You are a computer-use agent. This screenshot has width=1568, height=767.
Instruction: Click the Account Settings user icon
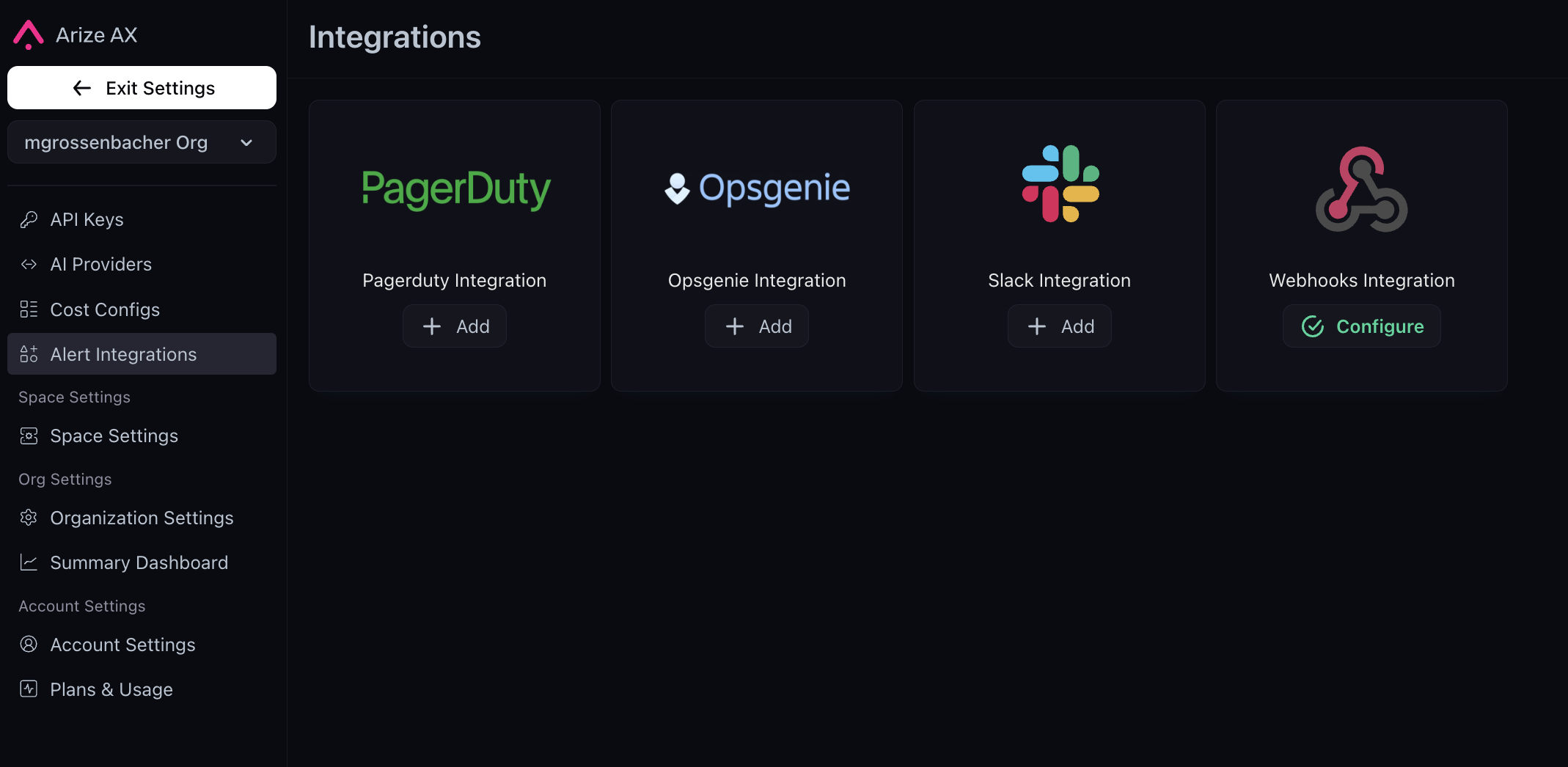(x=29, y=645)
